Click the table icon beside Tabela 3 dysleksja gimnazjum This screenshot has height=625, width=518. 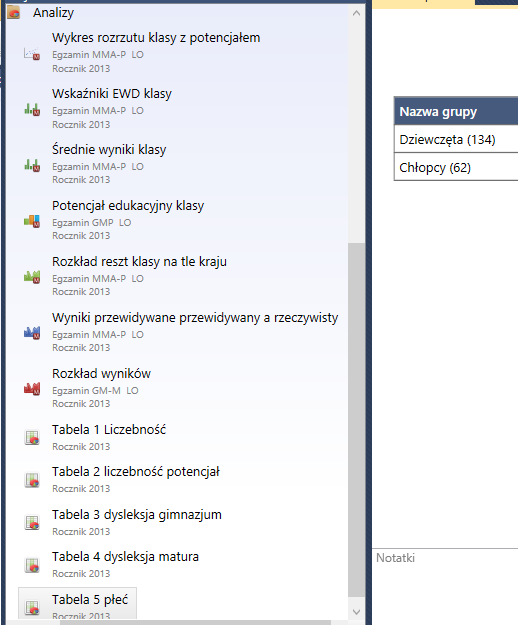coord(32,523)
